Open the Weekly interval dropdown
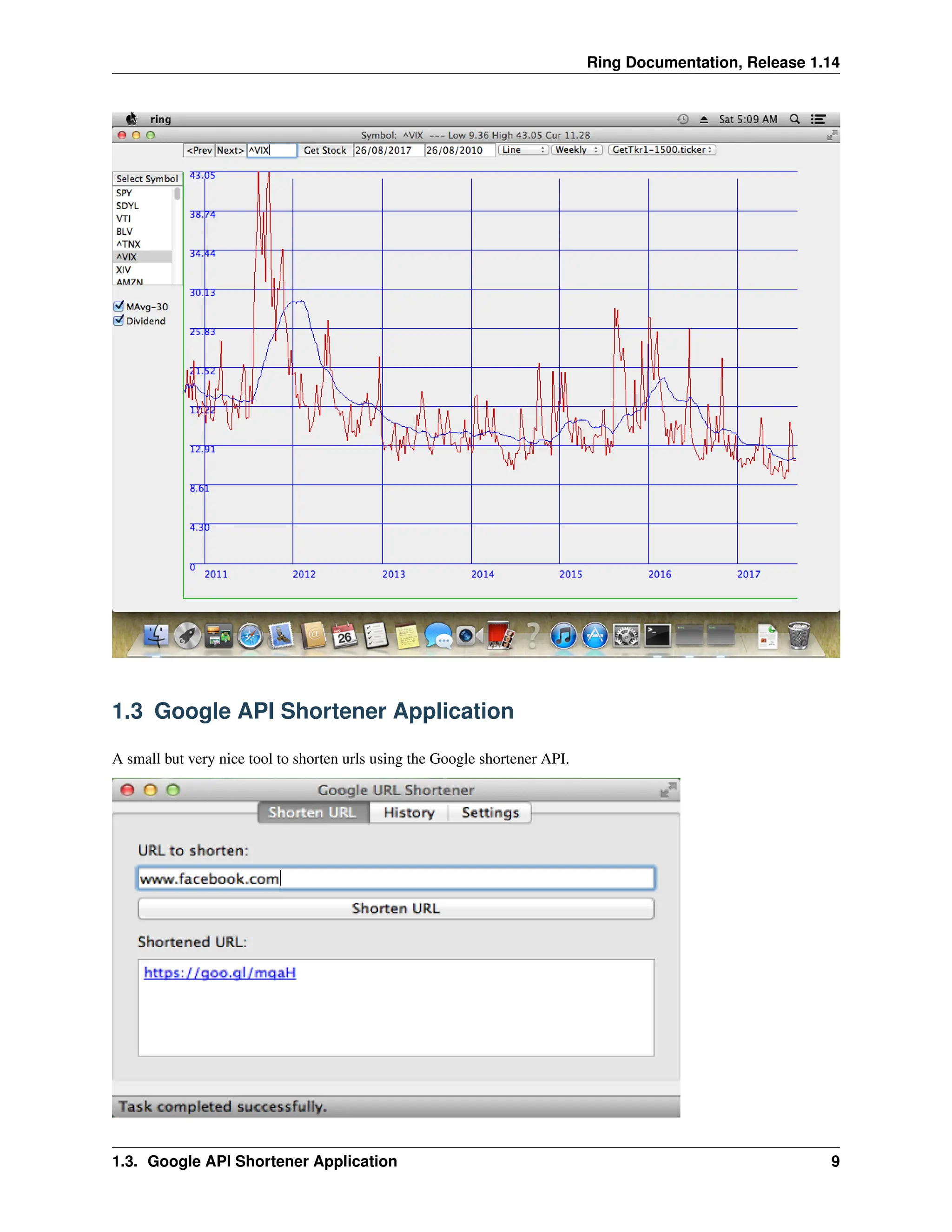Screen dimensions: 952x1232 click(x=576, y=150)
